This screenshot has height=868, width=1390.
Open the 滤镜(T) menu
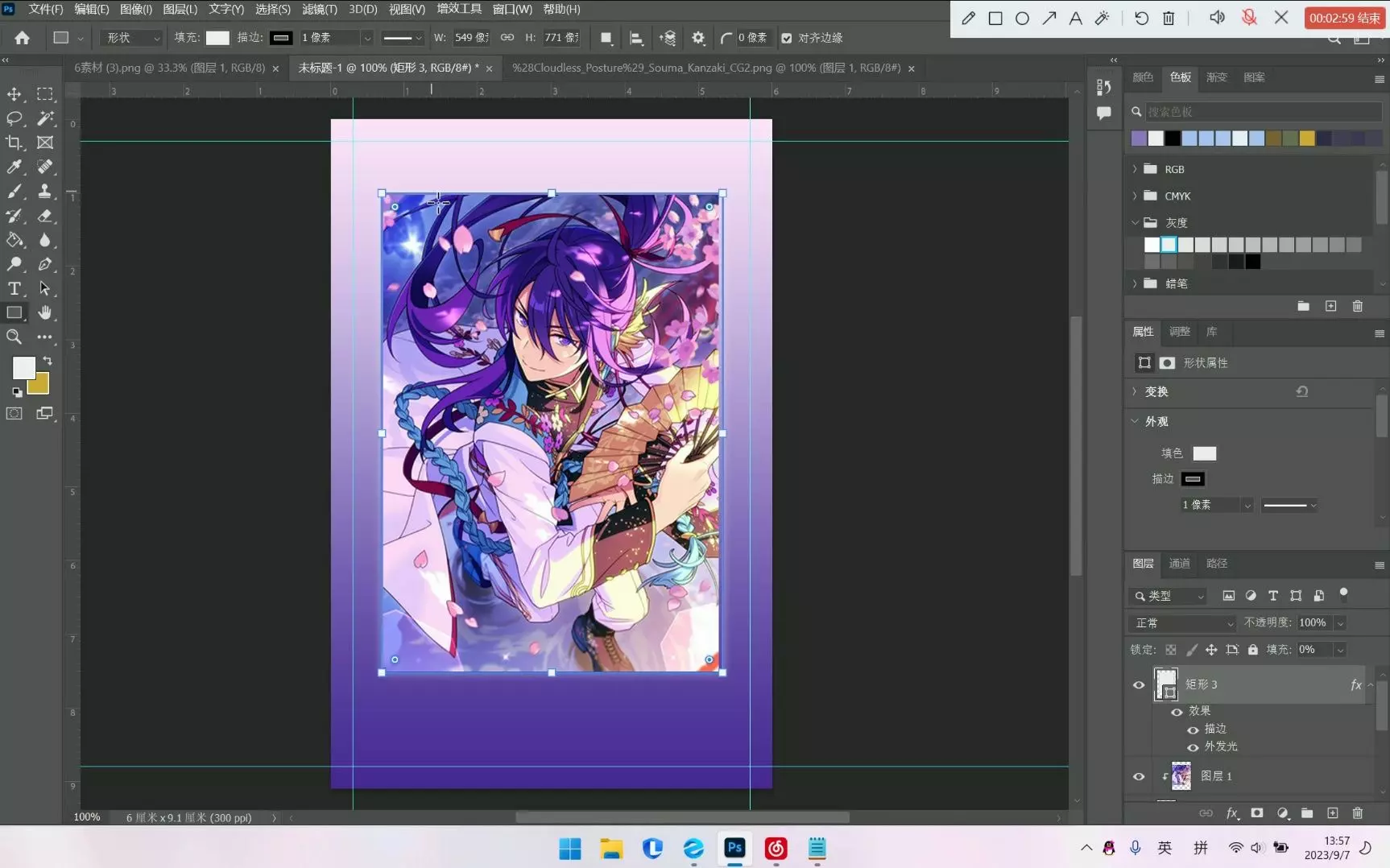click(x=320, y=9)
